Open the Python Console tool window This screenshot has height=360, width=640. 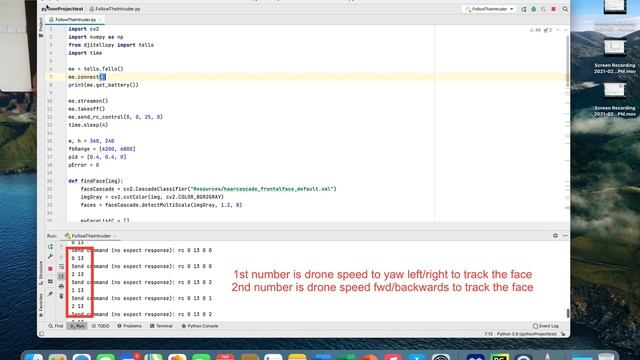(200, 326)
